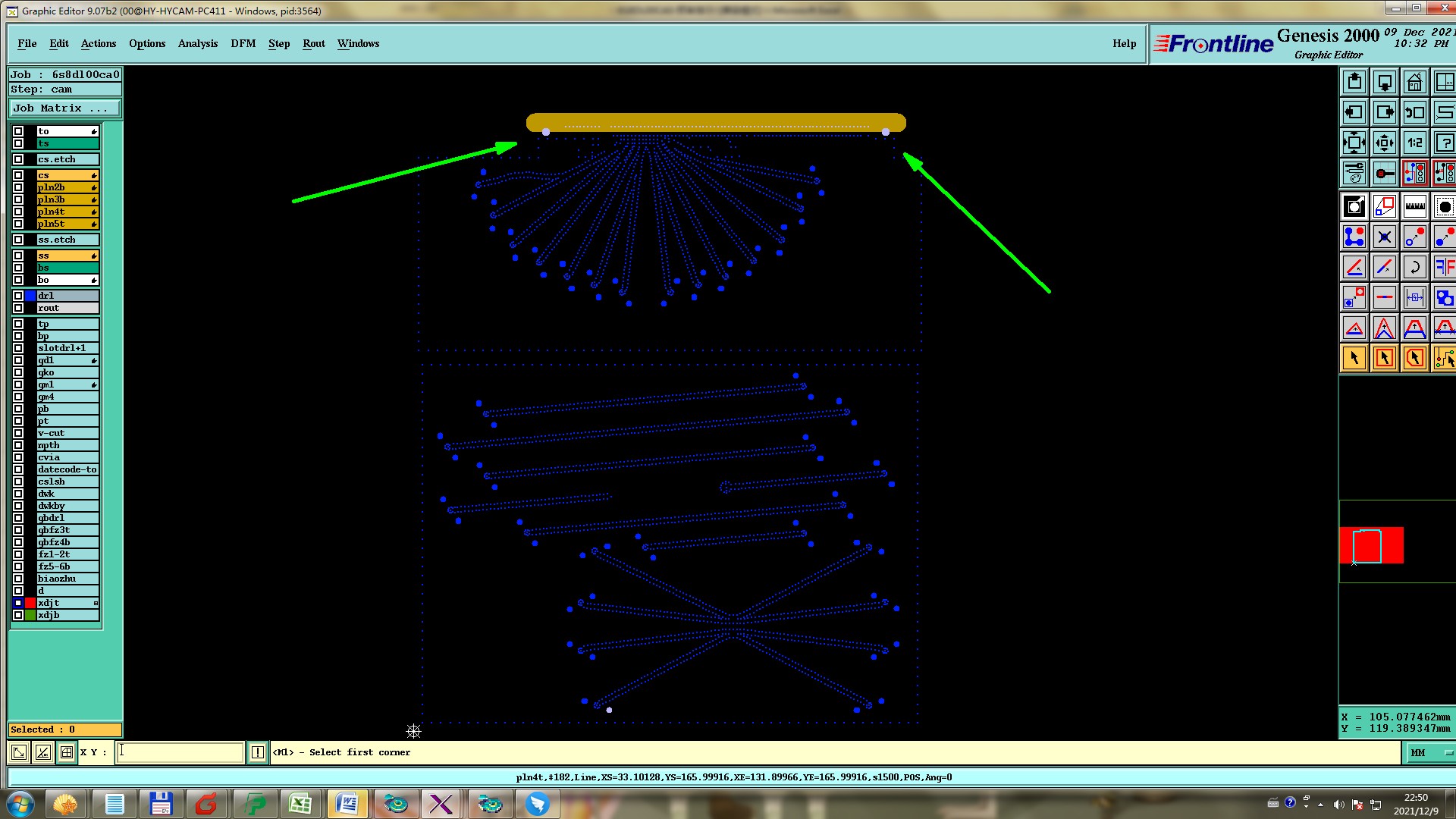Click the wrench and palette settings icon
This screenshot has width=1456, height=819.
(x=1354, y=173)
